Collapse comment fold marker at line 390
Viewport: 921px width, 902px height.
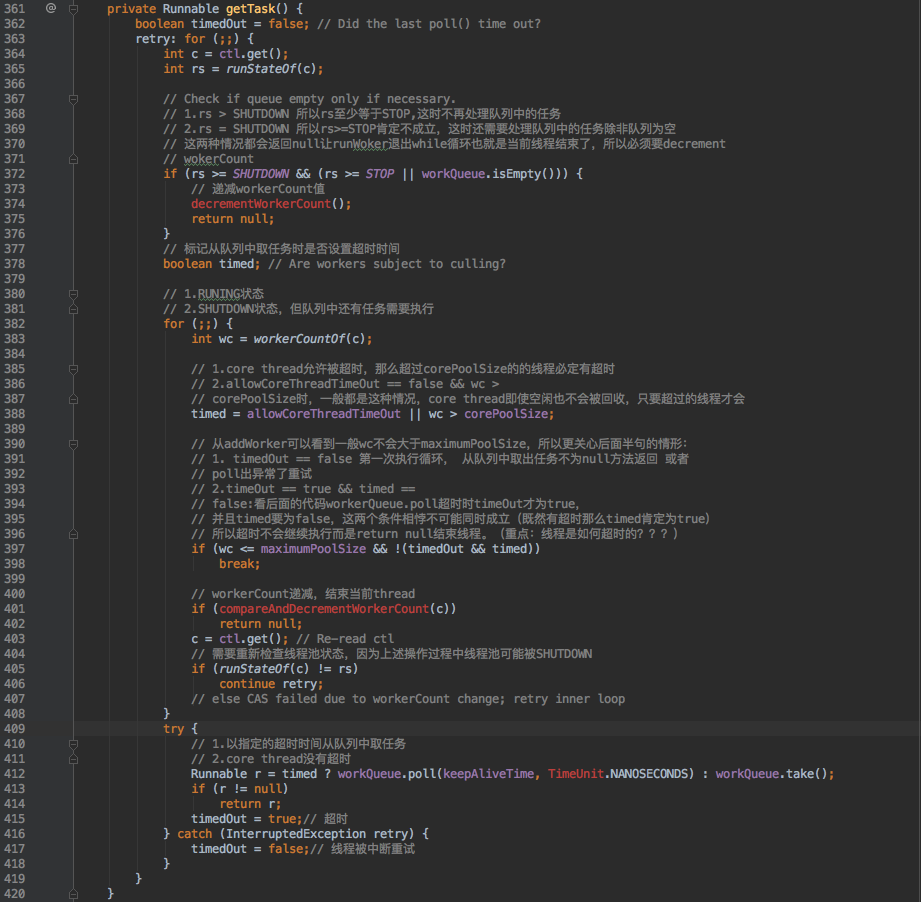(x=73, y=444)
